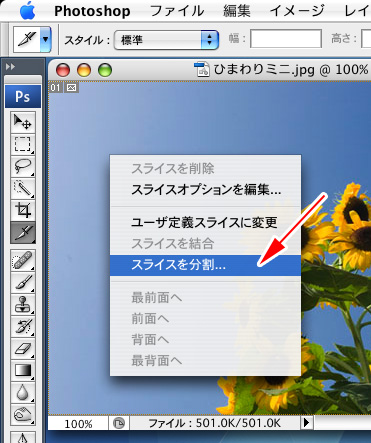Screen dimensions: 371x443
Task: Select the History Brush tool
Action: tap(23, 327)
